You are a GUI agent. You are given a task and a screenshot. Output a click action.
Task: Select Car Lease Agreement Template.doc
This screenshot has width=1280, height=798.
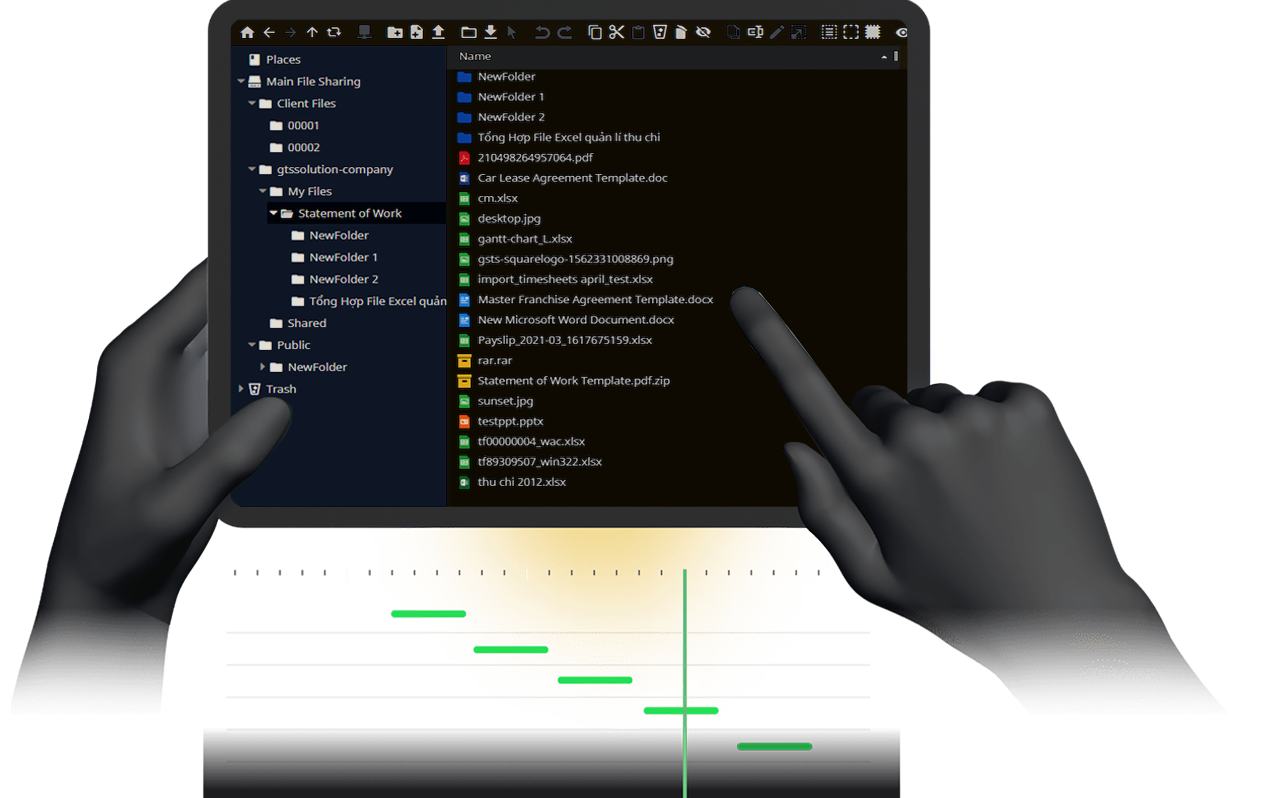[572, 178]
